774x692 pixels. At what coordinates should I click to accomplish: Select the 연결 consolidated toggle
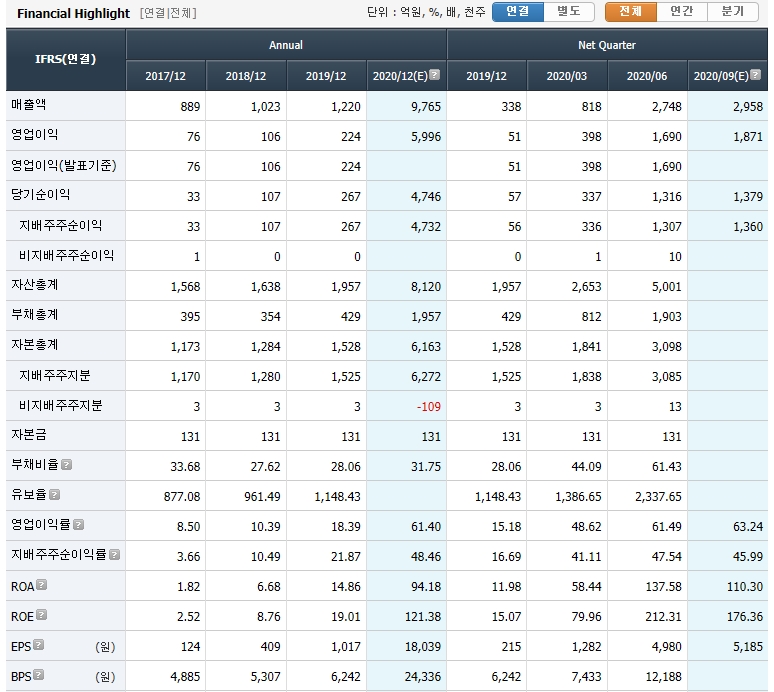coord(518,11)
